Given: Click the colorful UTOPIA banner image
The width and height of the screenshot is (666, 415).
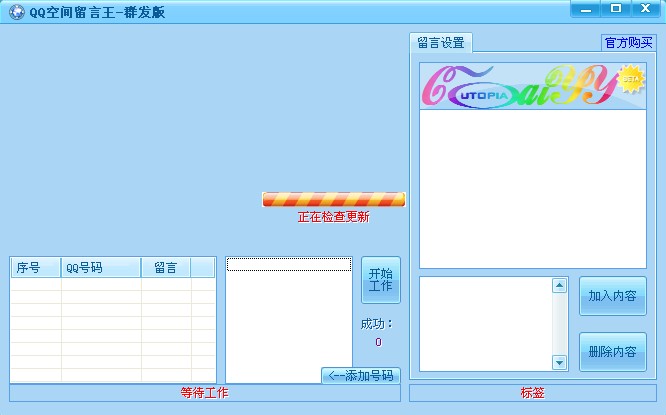Looking at the screenshot, I should (x=533, y=86).
